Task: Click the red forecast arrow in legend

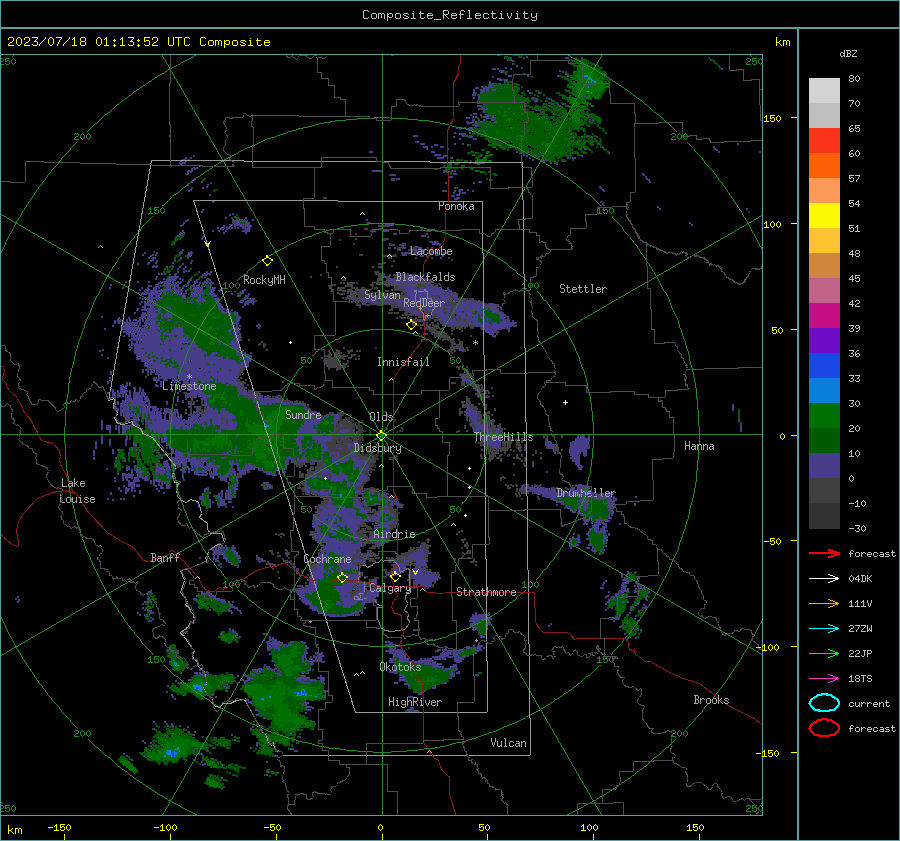Action: pyautogui.click(x=824, y=553)
